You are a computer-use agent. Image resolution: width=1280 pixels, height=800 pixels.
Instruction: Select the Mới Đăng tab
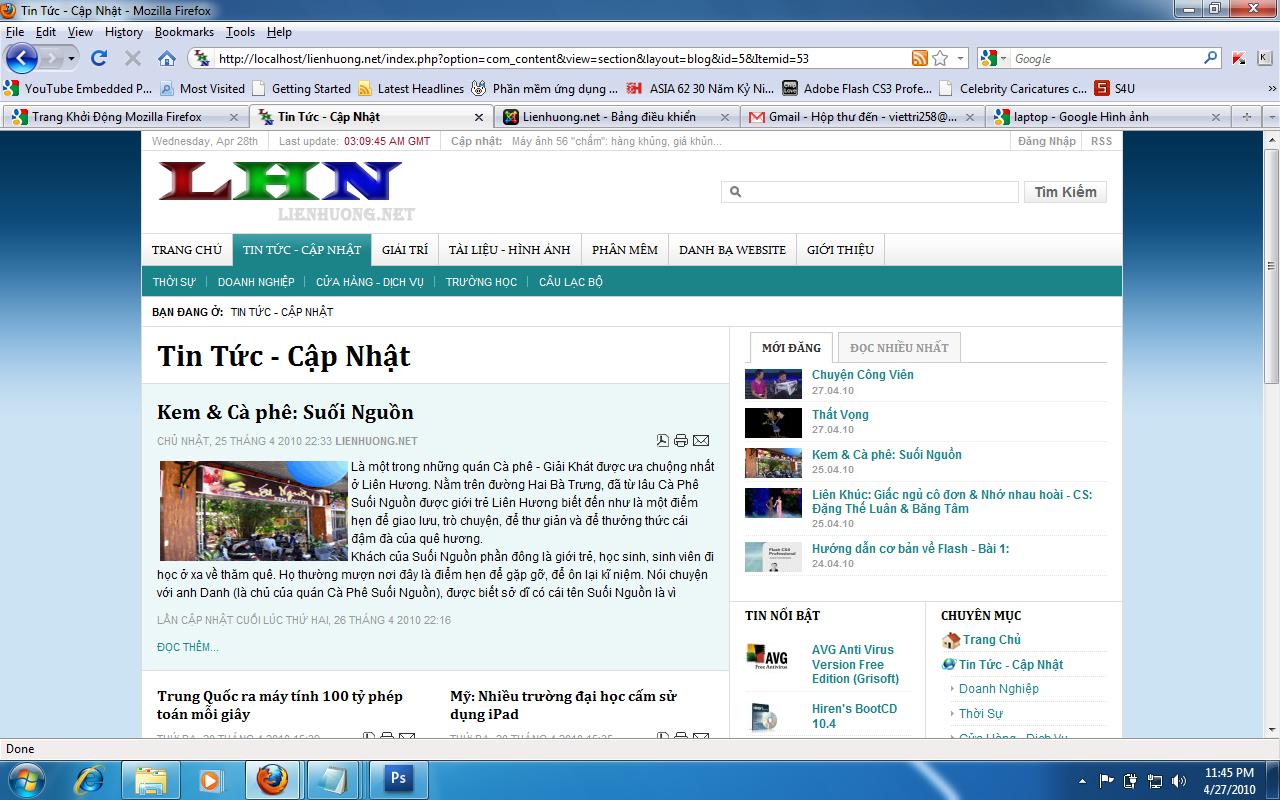coord(791,347)
